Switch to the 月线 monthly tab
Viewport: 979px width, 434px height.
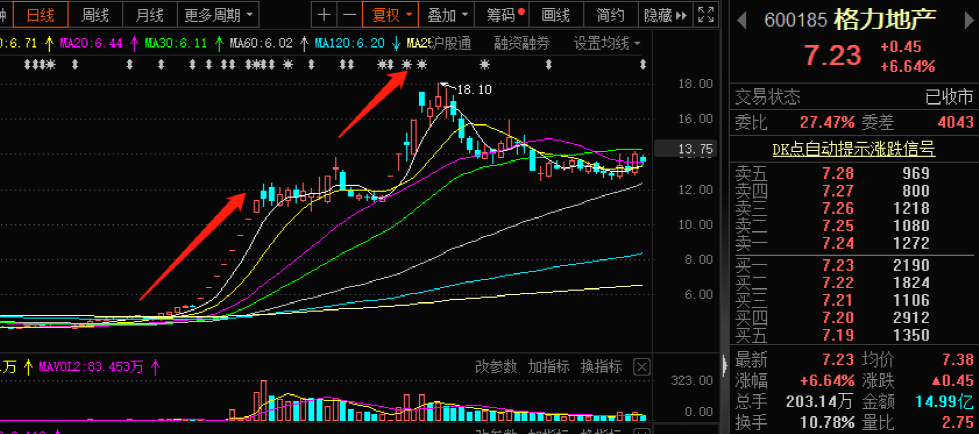(x=149, y=15)
